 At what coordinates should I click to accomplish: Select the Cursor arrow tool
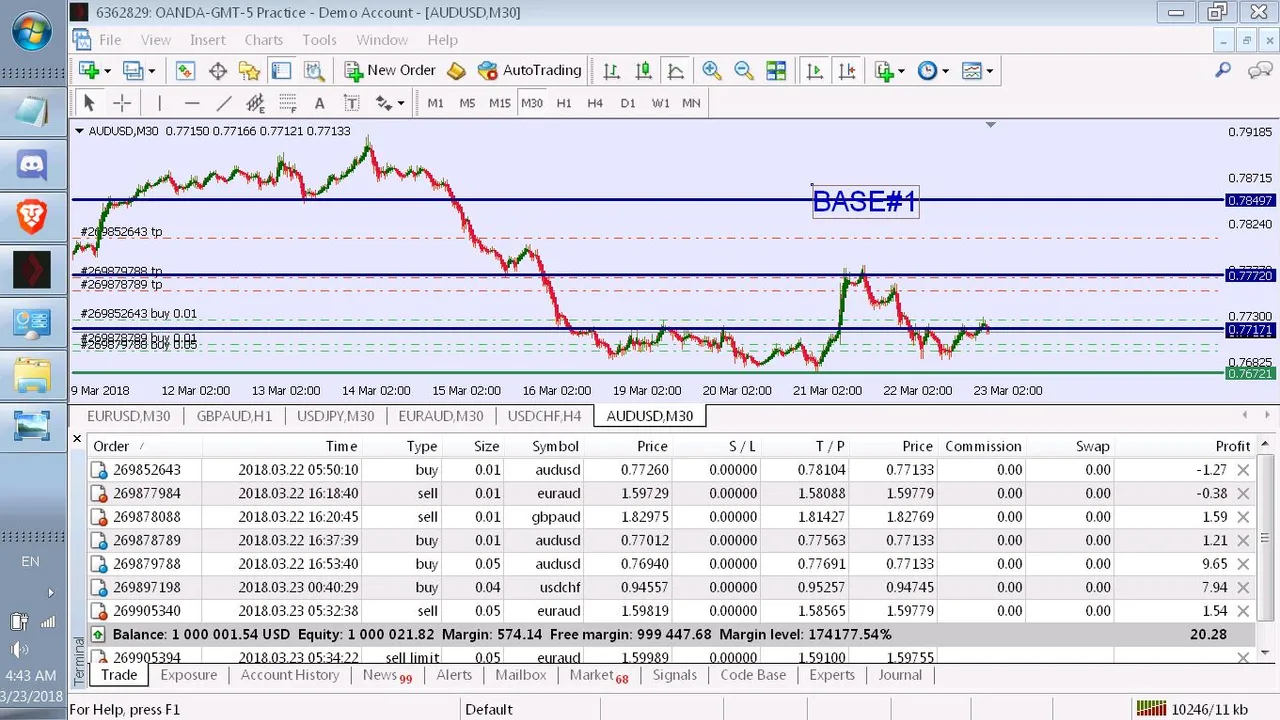89,102
